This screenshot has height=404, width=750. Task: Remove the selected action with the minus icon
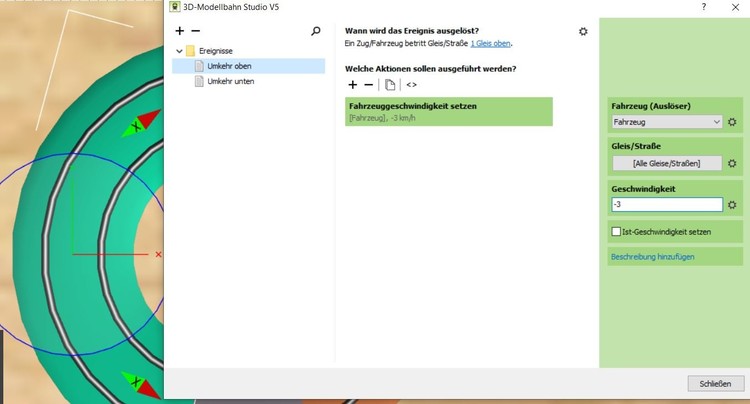(368, 85)
